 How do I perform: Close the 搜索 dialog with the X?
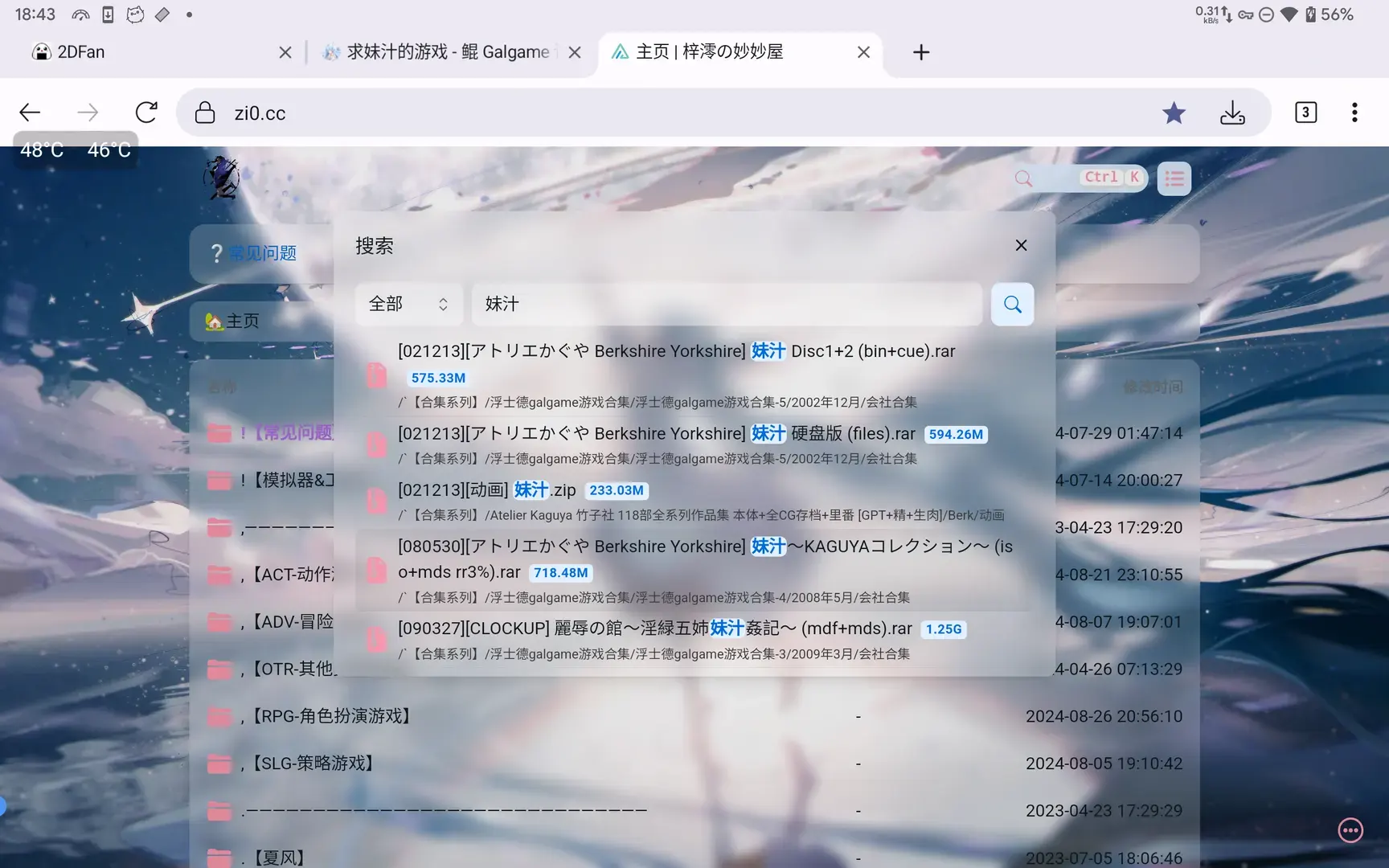click(1021, 245)
